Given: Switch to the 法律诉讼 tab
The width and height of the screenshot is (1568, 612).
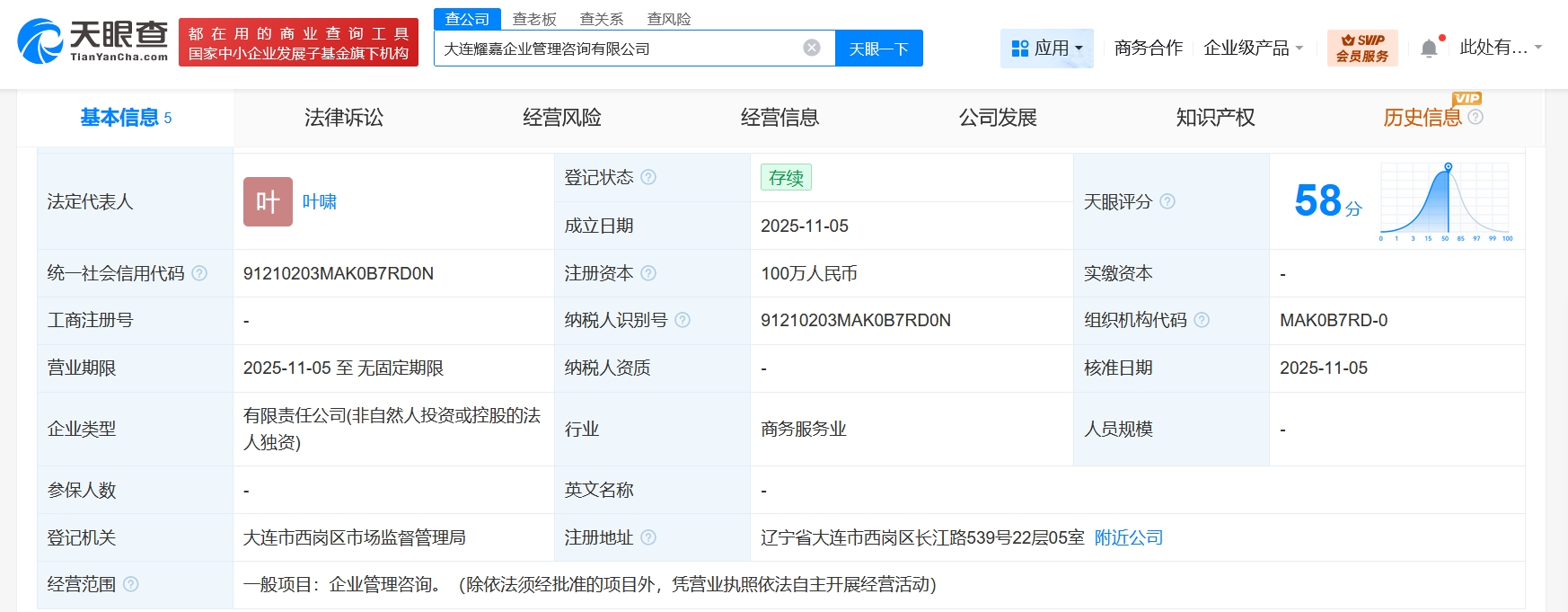Looking at the screenshot, I should [x=344, y=118].
